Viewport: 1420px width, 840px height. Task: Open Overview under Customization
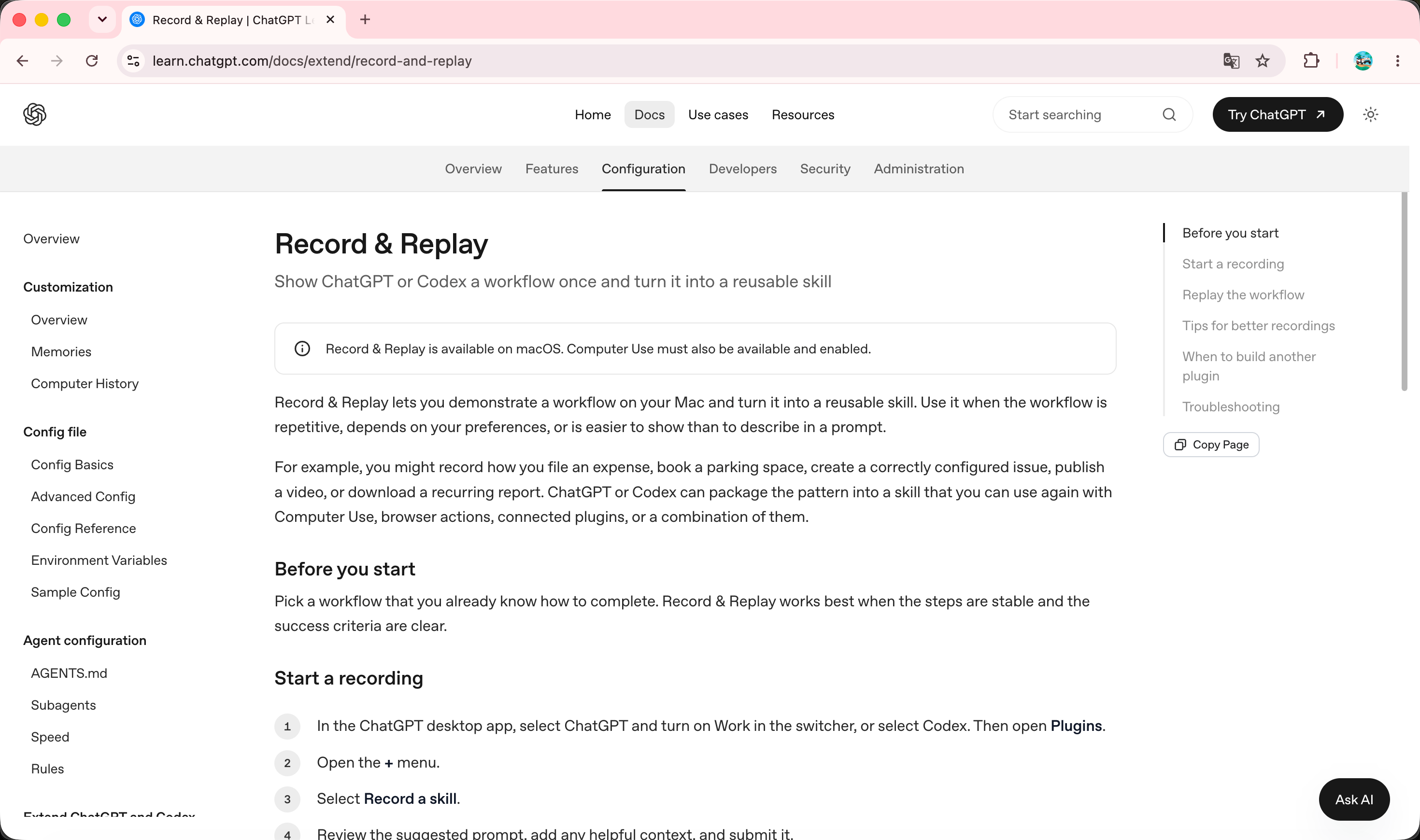[59, 320]
